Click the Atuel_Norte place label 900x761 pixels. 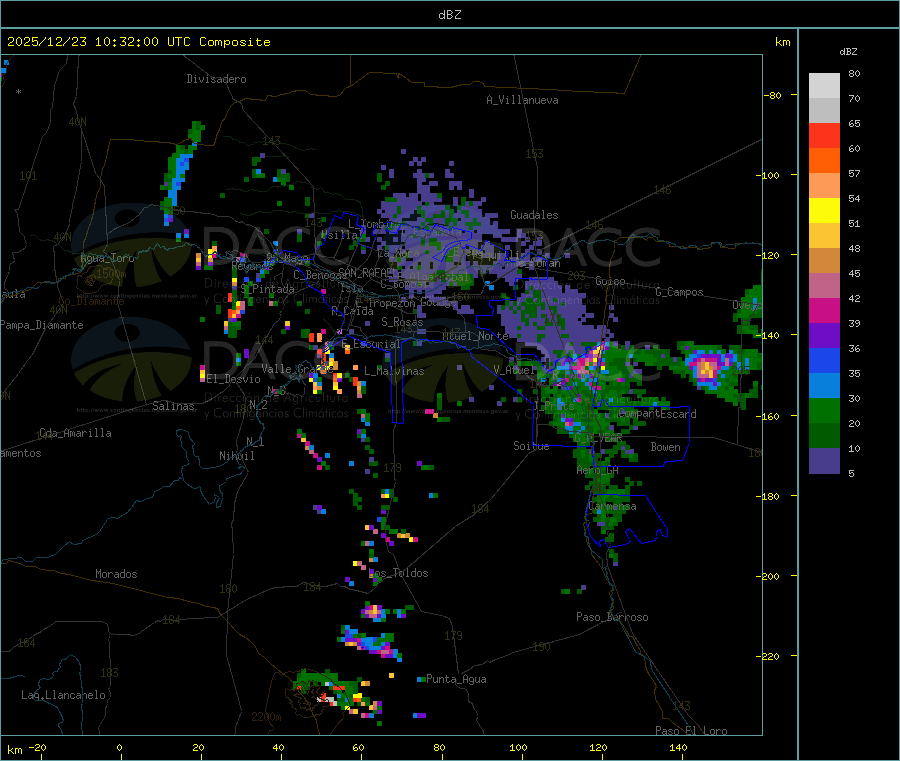pyautogui.click(x=475, y=336)
